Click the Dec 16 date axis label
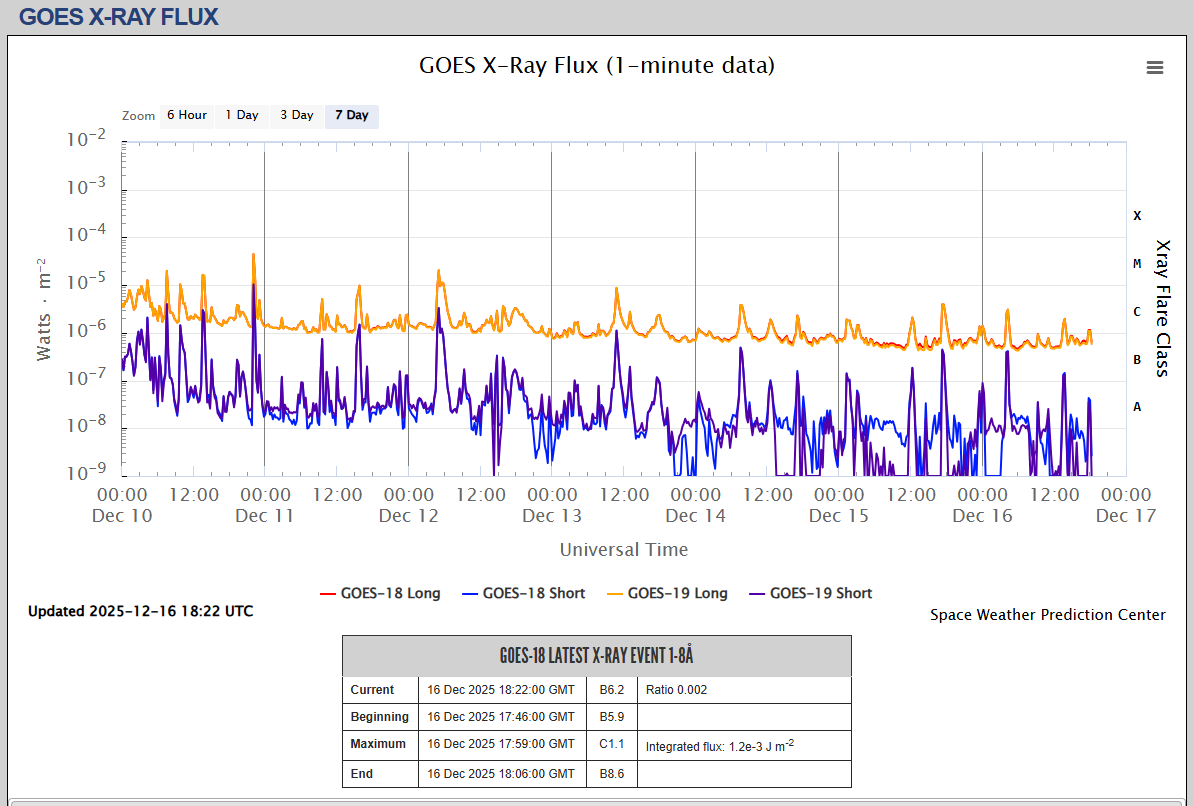The image size is (1193, 806). (982, 516)
